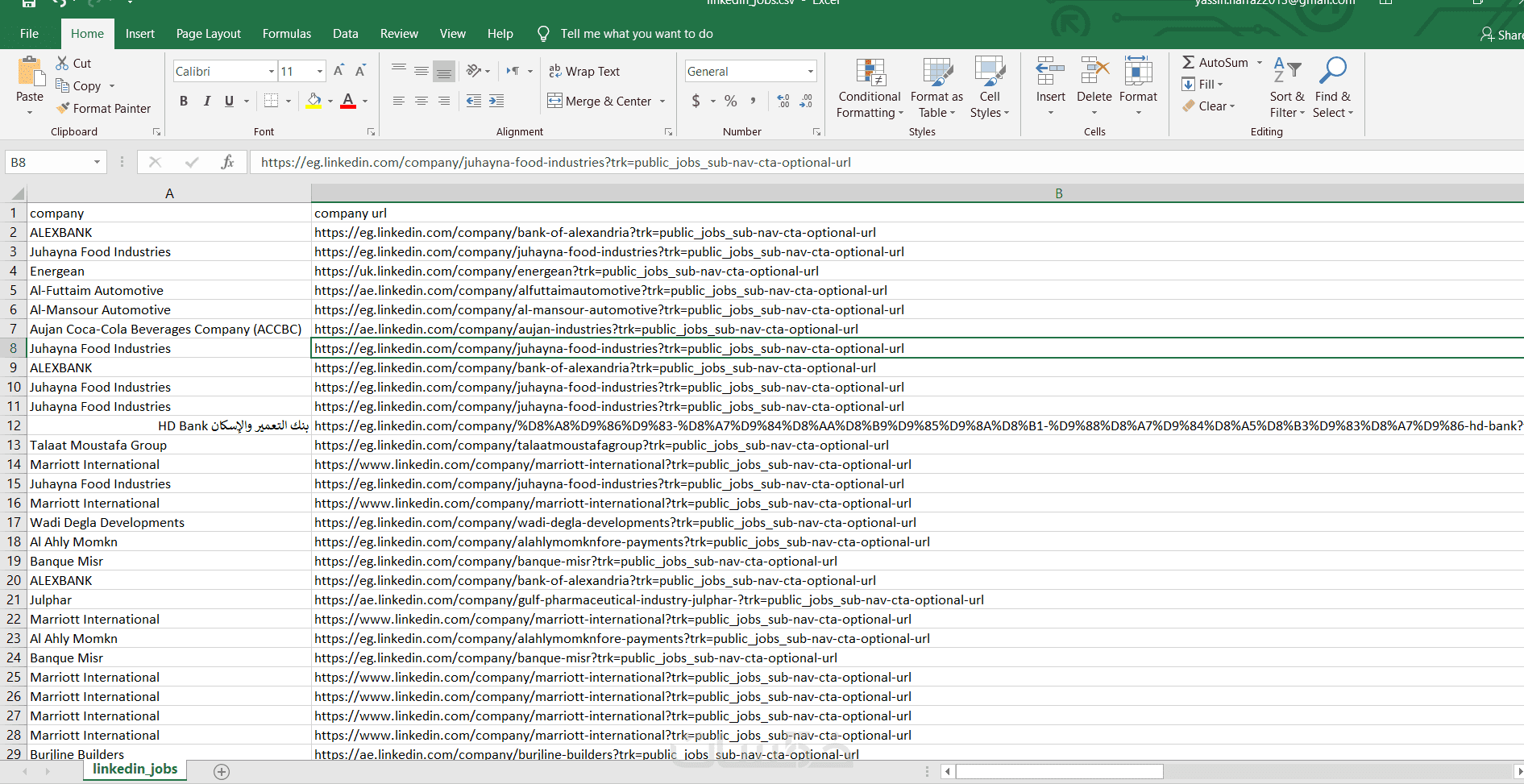Click the Merge & Center button
The height and width of the screenshot is (784, 1524).
click(599, 101)
